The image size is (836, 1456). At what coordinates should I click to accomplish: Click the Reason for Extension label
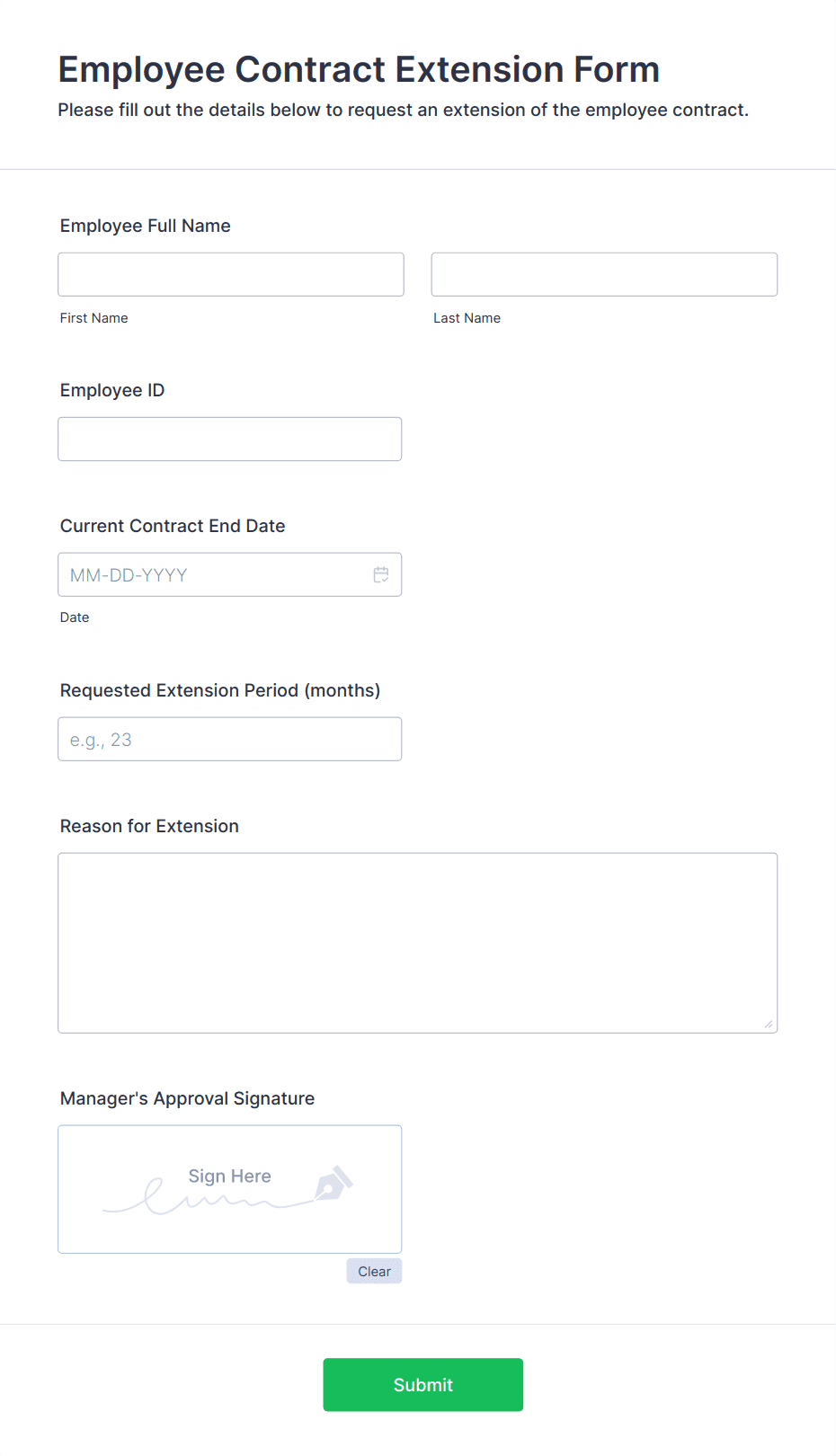(x=149, y=826)
